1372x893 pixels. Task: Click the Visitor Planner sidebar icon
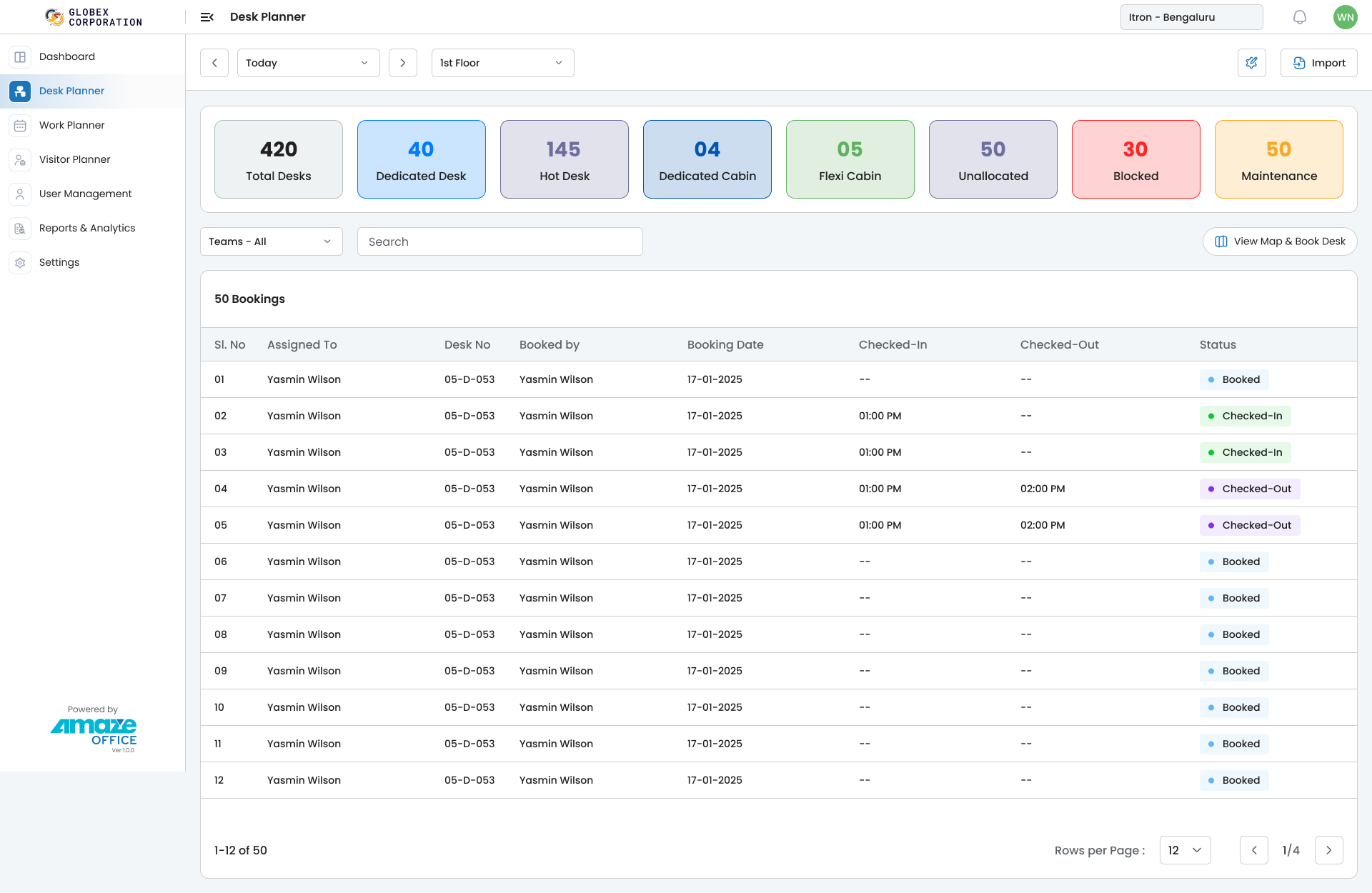(x=20, y=159)
